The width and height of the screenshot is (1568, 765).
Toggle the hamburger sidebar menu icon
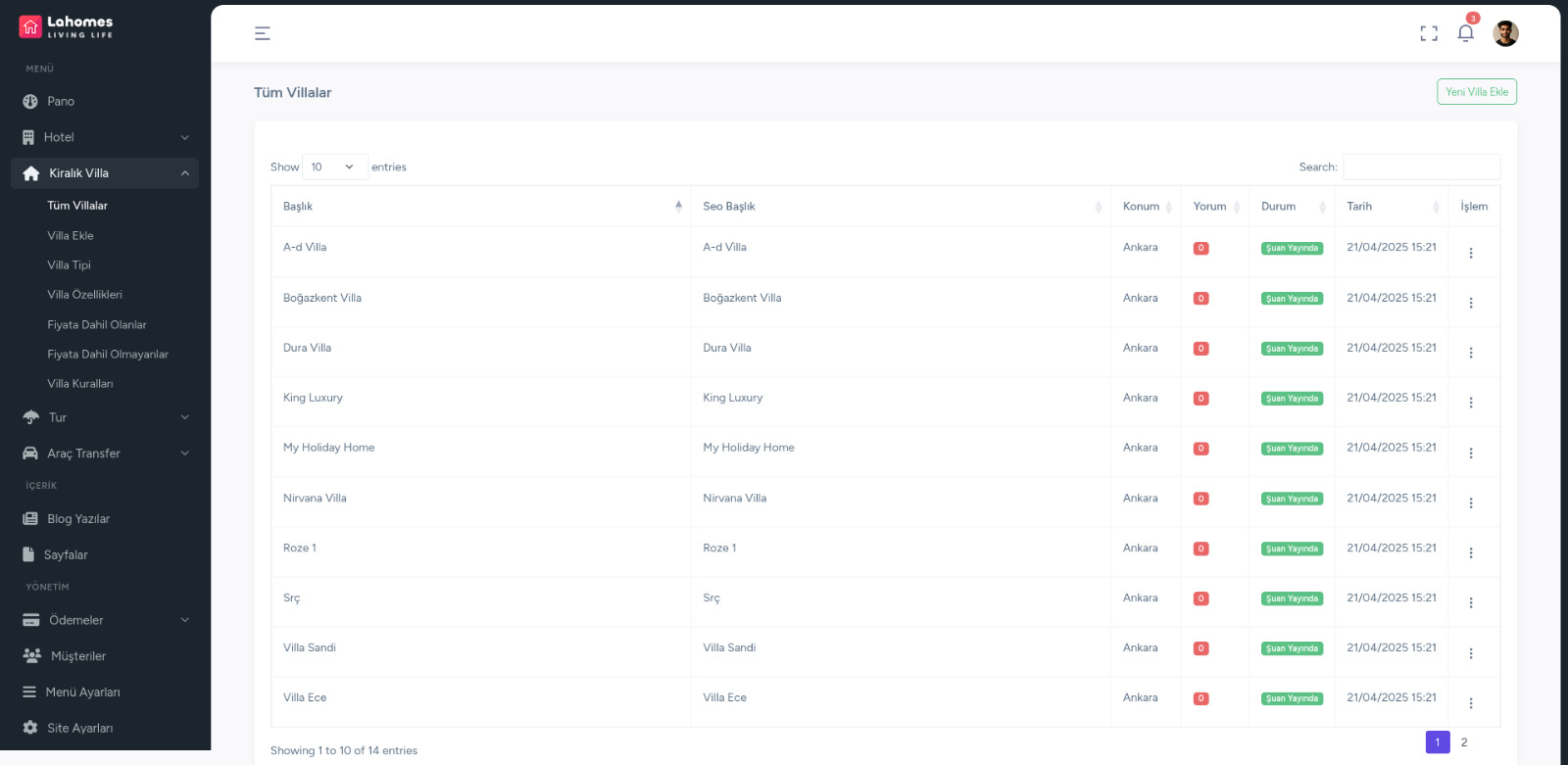[263, 33]
